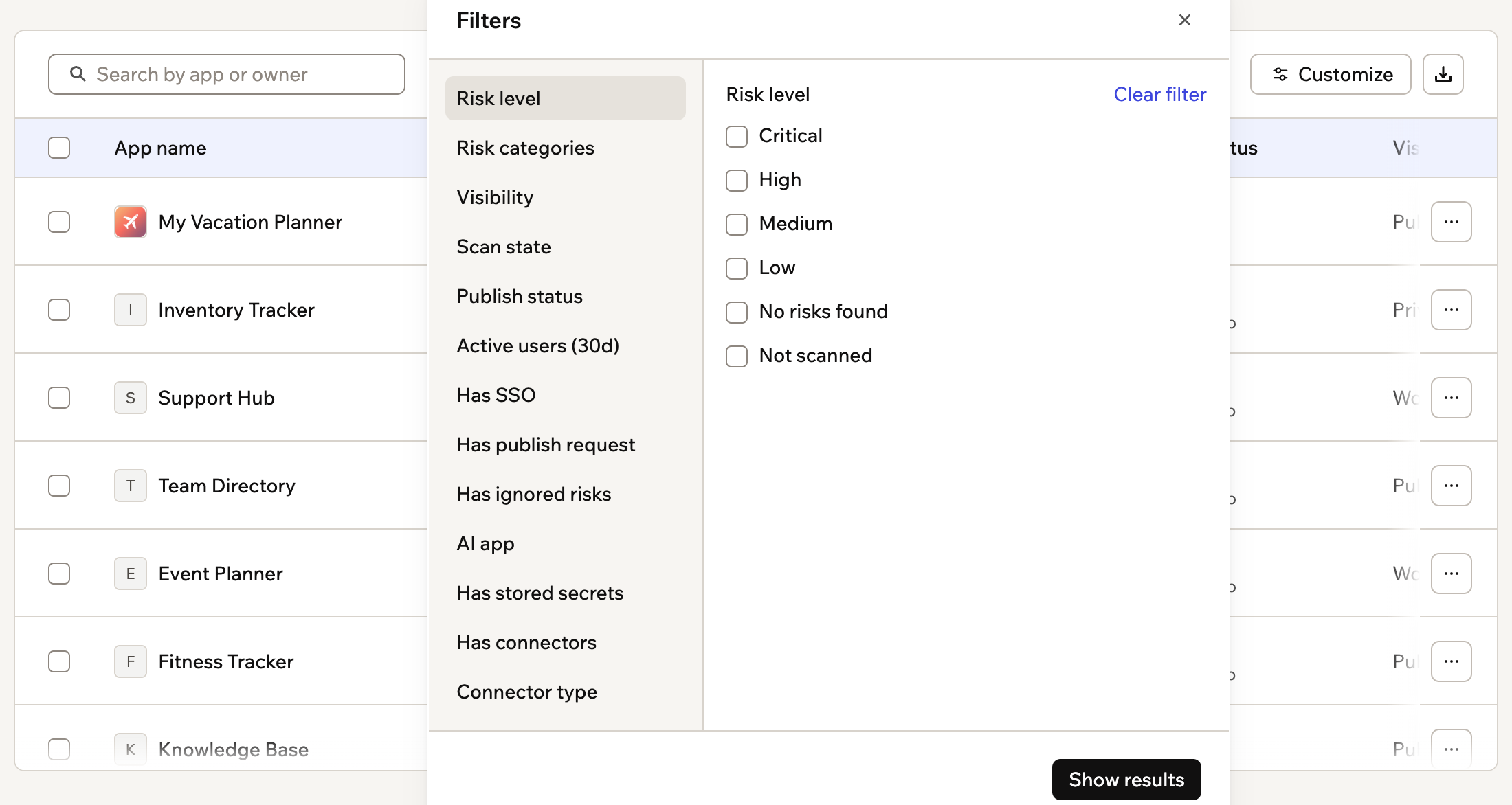Open more options for Team Directory row
Image resolution: width=1512 pixels, height=805 pixels.
point(1452,486)
